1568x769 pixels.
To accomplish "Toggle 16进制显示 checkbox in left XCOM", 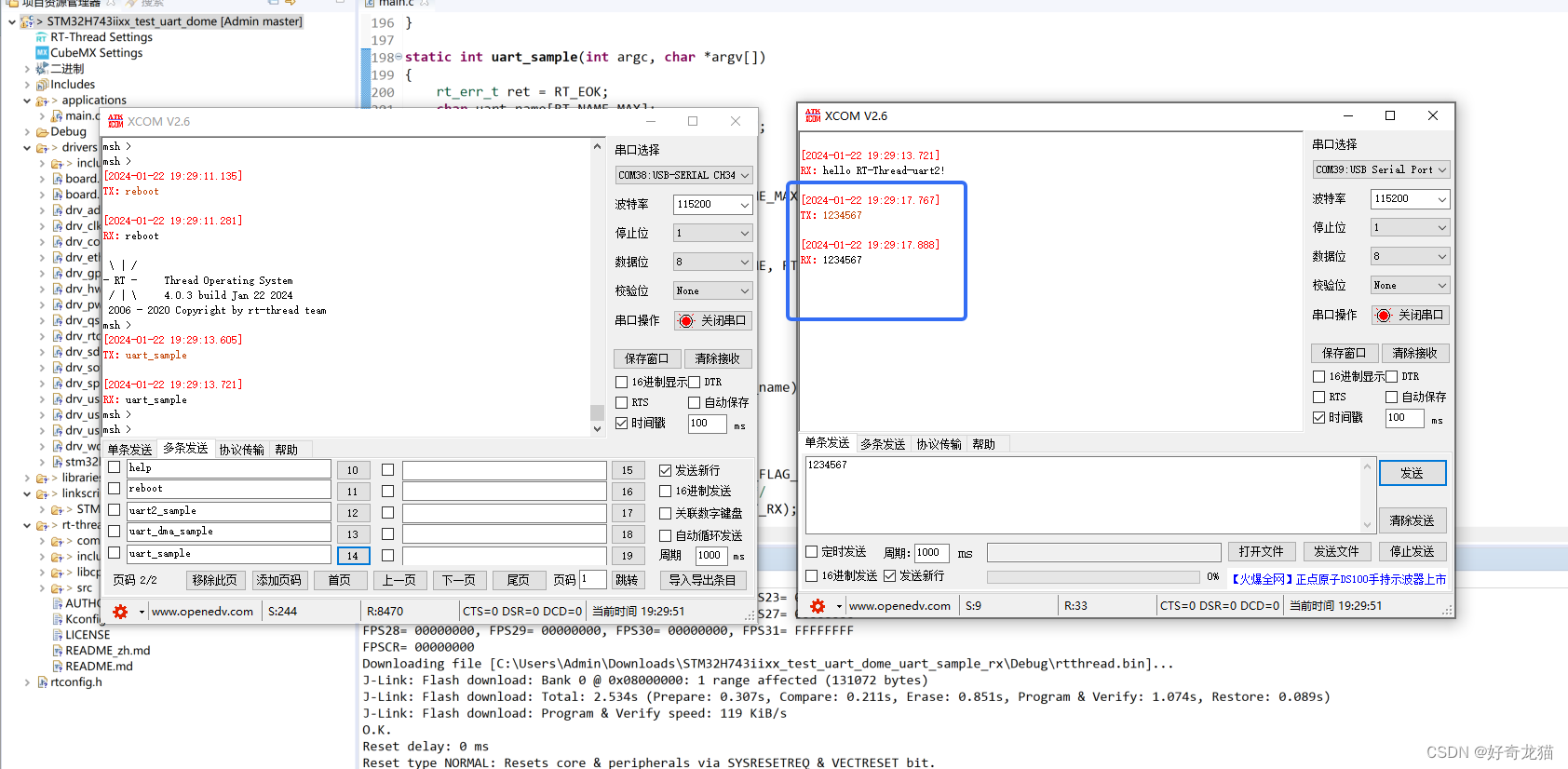I will tap(621, 382).
